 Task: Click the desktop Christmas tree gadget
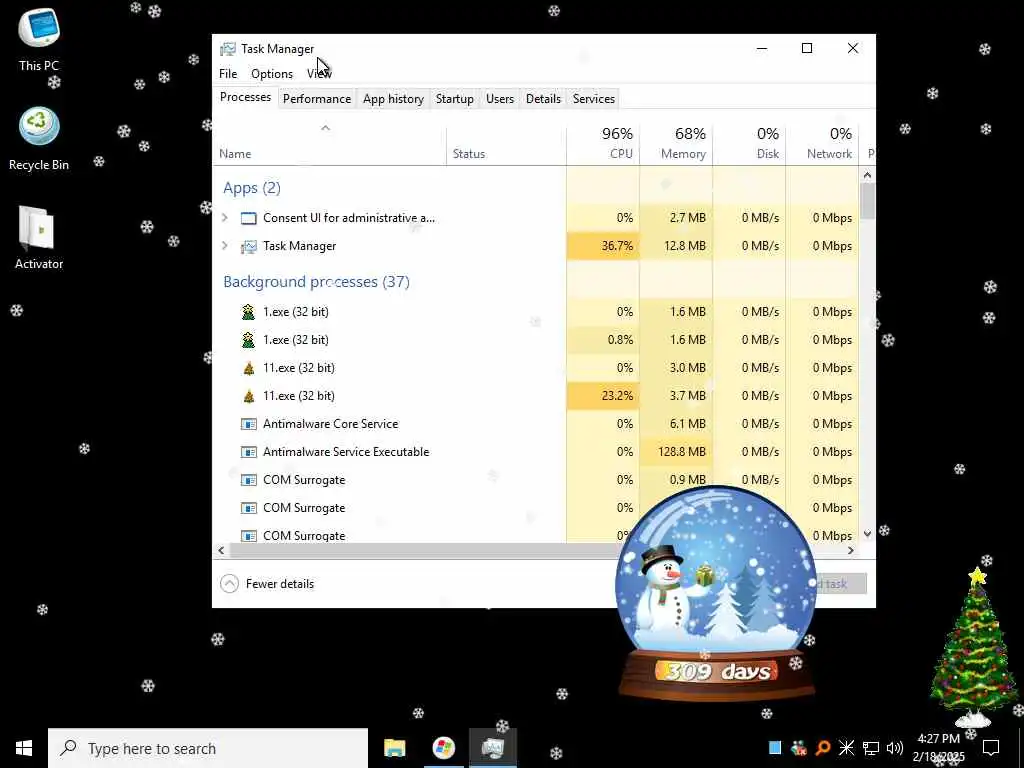[974, 648]
